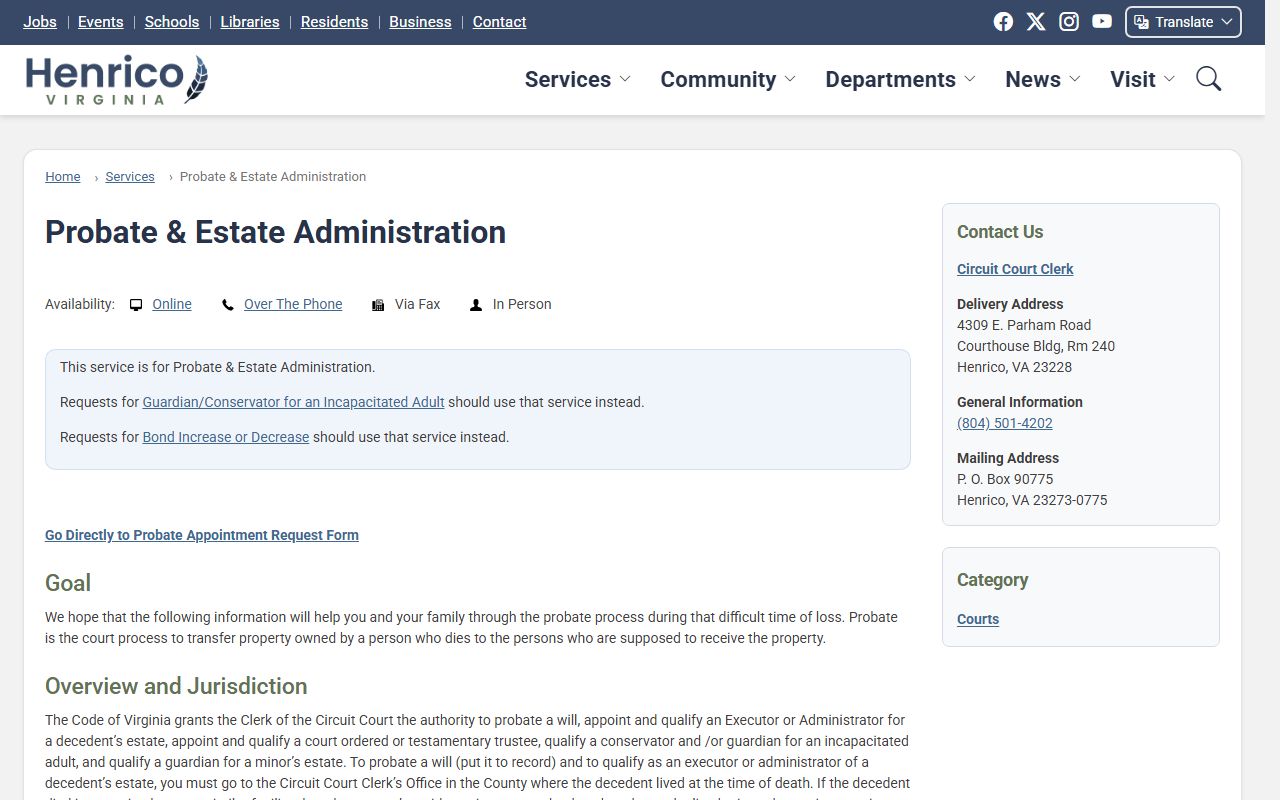Expand the Visit menu
The height and width of the screenshot is (800, 1280).
pos(1143,79)
